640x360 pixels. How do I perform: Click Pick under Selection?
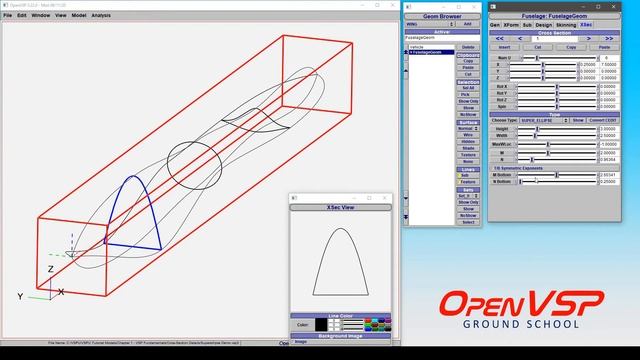(468, 94)
